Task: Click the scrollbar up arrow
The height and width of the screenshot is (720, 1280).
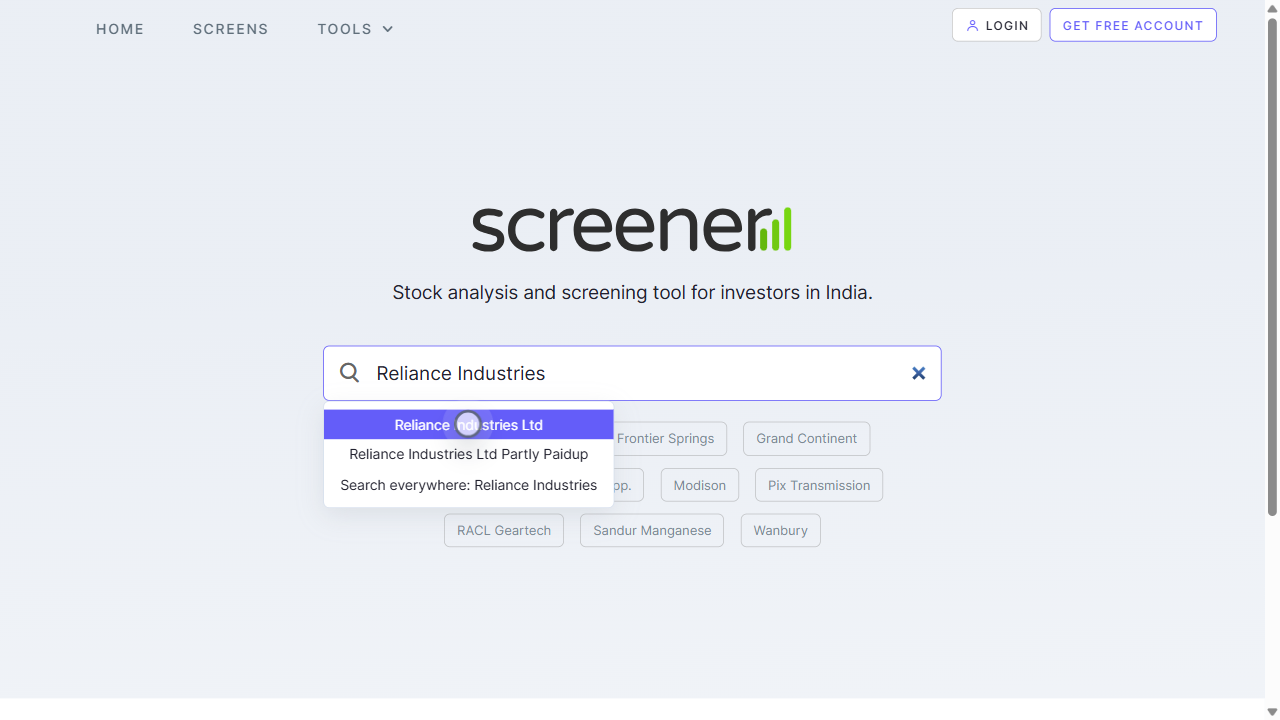Action: (1272, 7)
